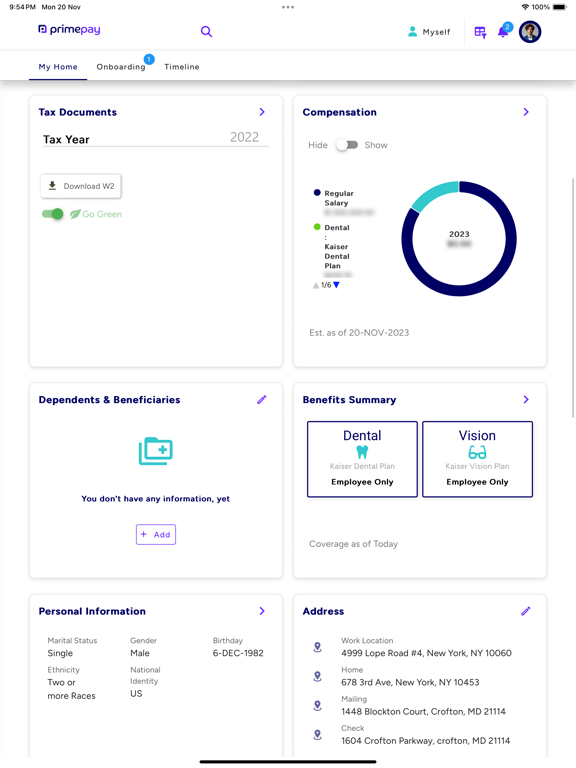
Task: Click the Regular Salary legend dot
Action: [x=317, y=192]
